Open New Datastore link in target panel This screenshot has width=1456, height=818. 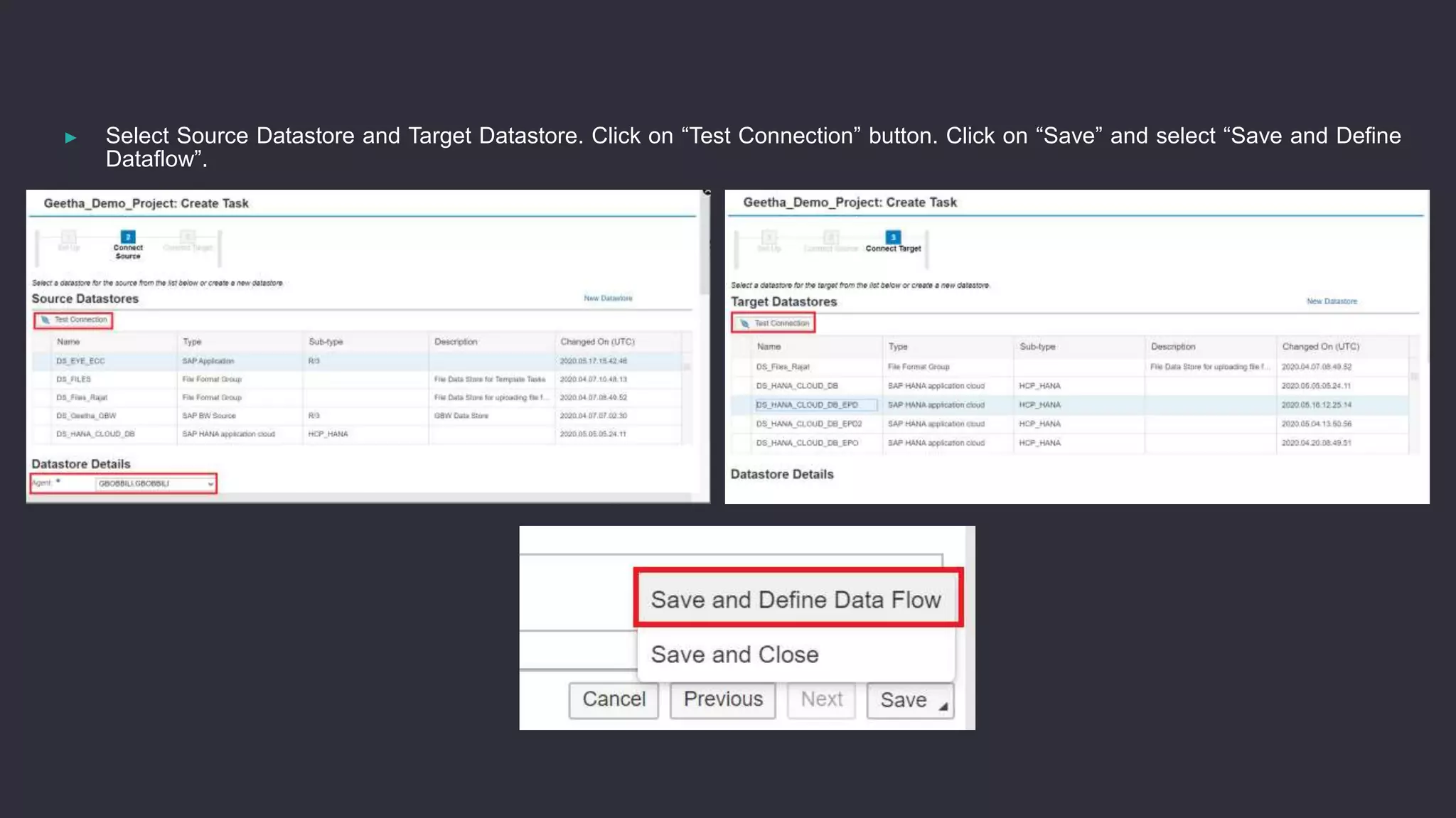1332,301
